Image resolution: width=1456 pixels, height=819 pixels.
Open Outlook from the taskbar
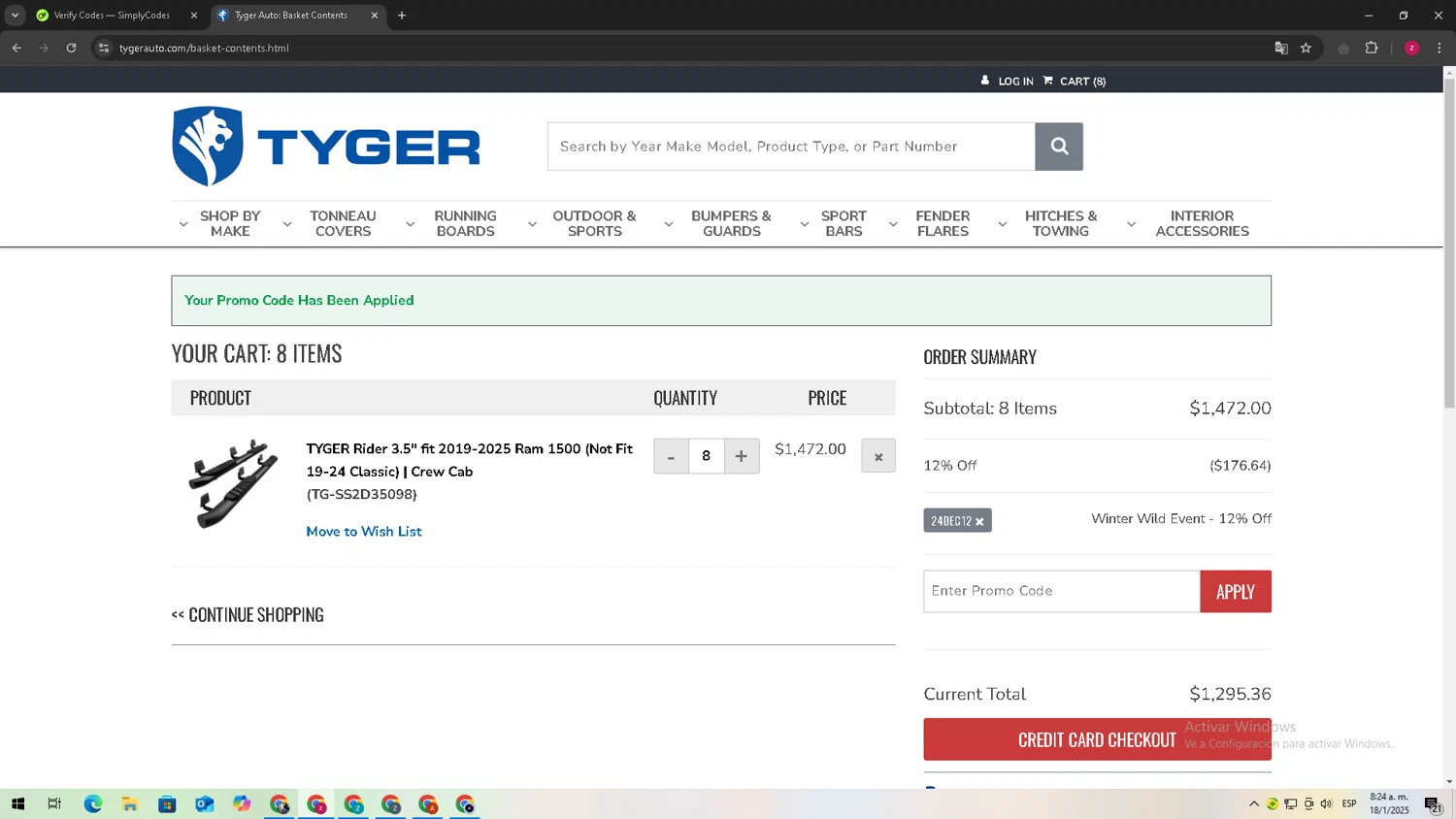(x=204, y=803)
